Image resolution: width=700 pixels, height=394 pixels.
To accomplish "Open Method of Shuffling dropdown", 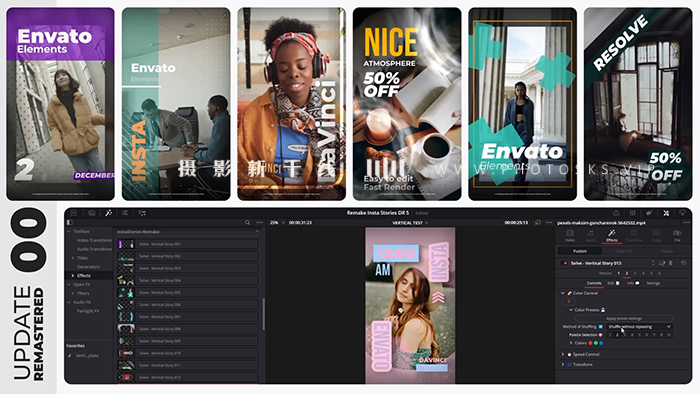I will [639, 327].
